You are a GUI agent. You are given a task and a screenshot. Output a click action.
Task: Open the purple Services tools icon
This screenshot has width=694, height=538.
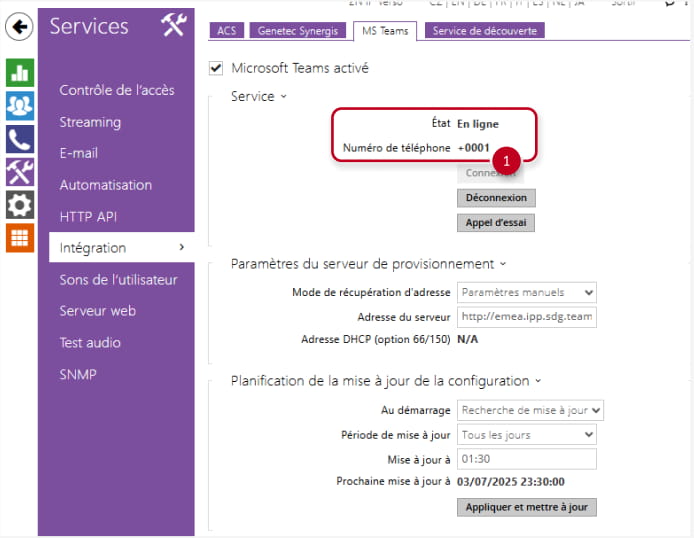pos(20,172)
